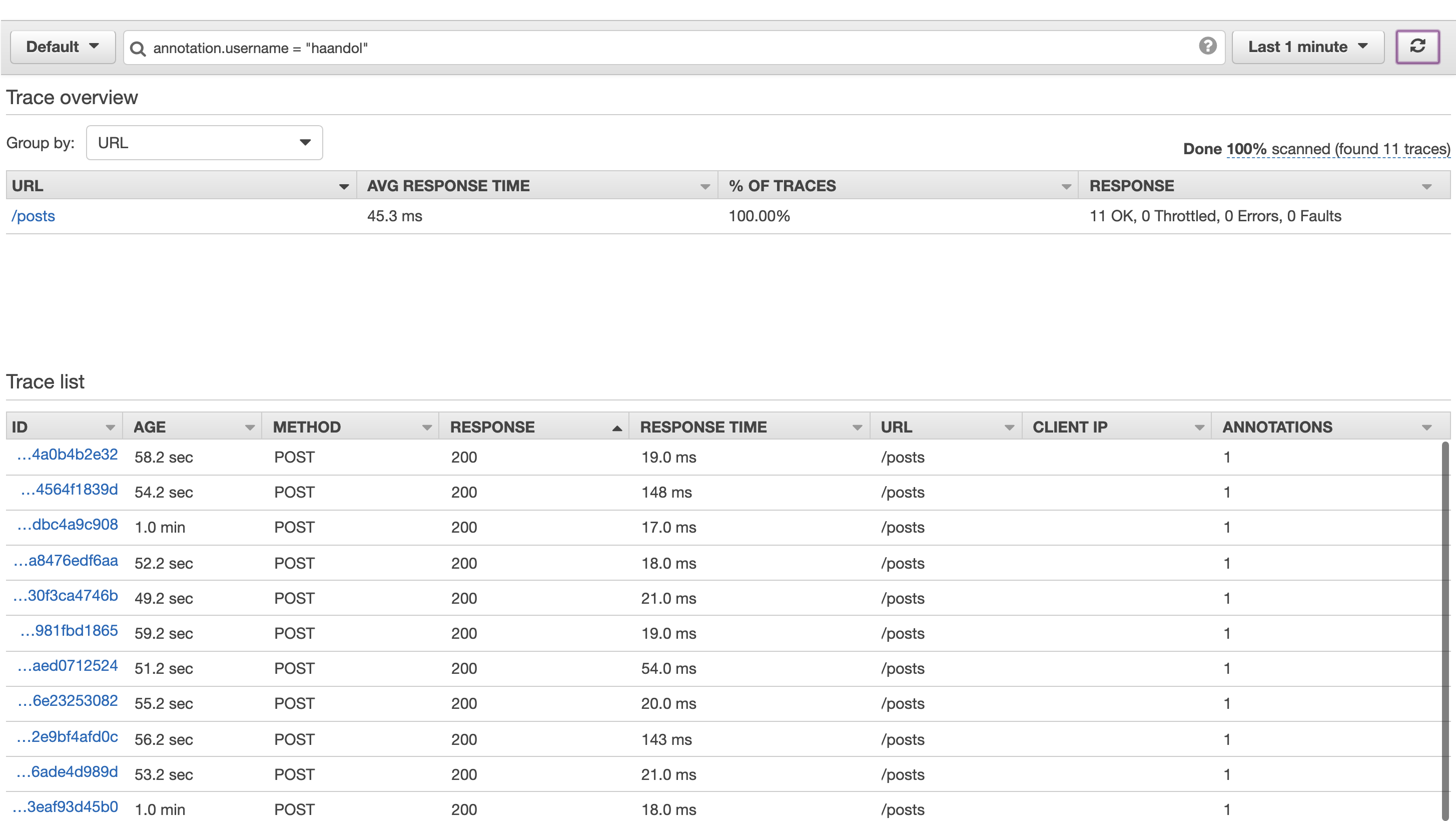The image size is (1456, 821).
Task: Open trace ending in 4a0b4b2e32
Action: [x=68, y=455]
